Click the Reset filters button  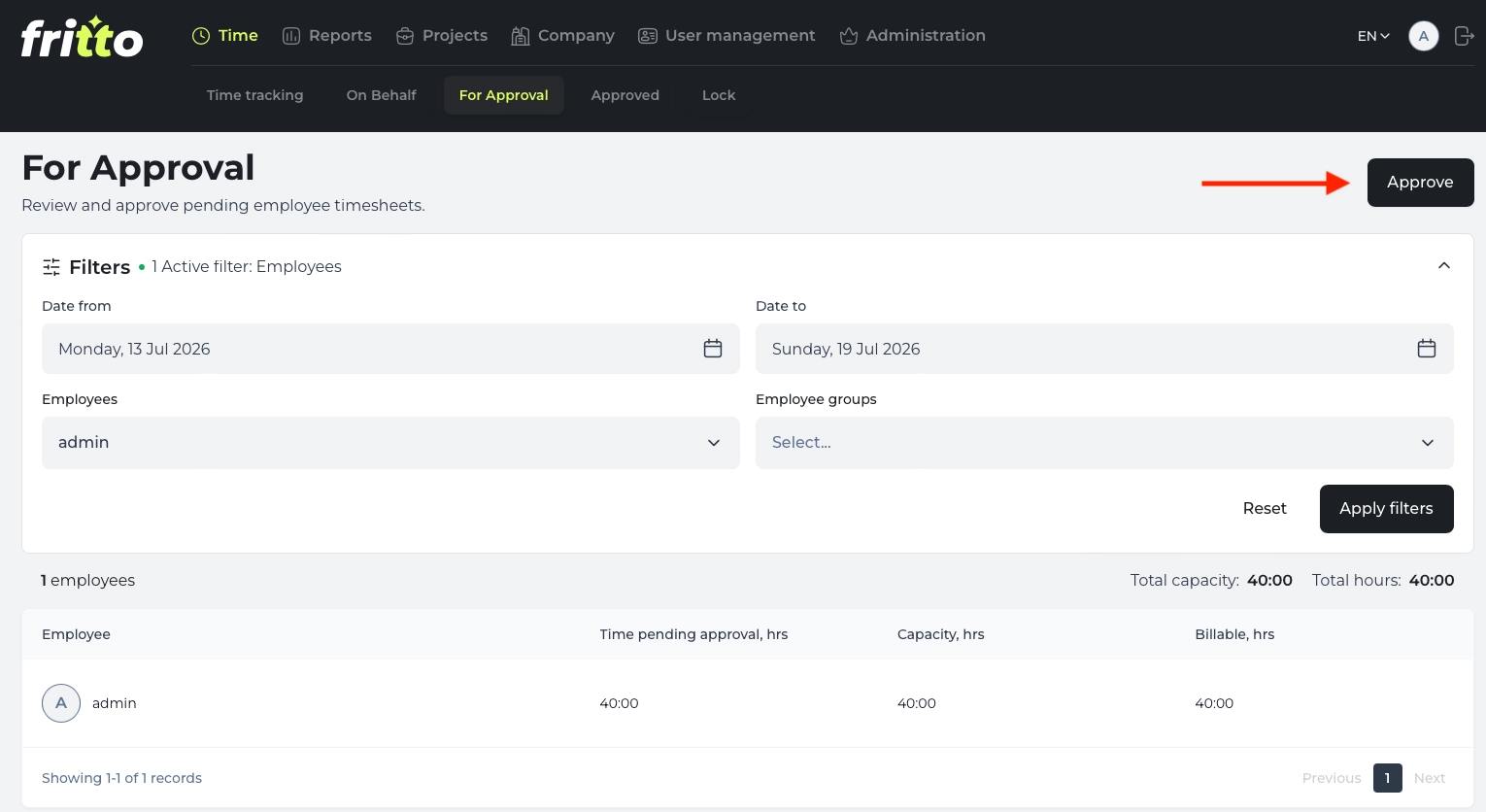tap(1265, 509)
